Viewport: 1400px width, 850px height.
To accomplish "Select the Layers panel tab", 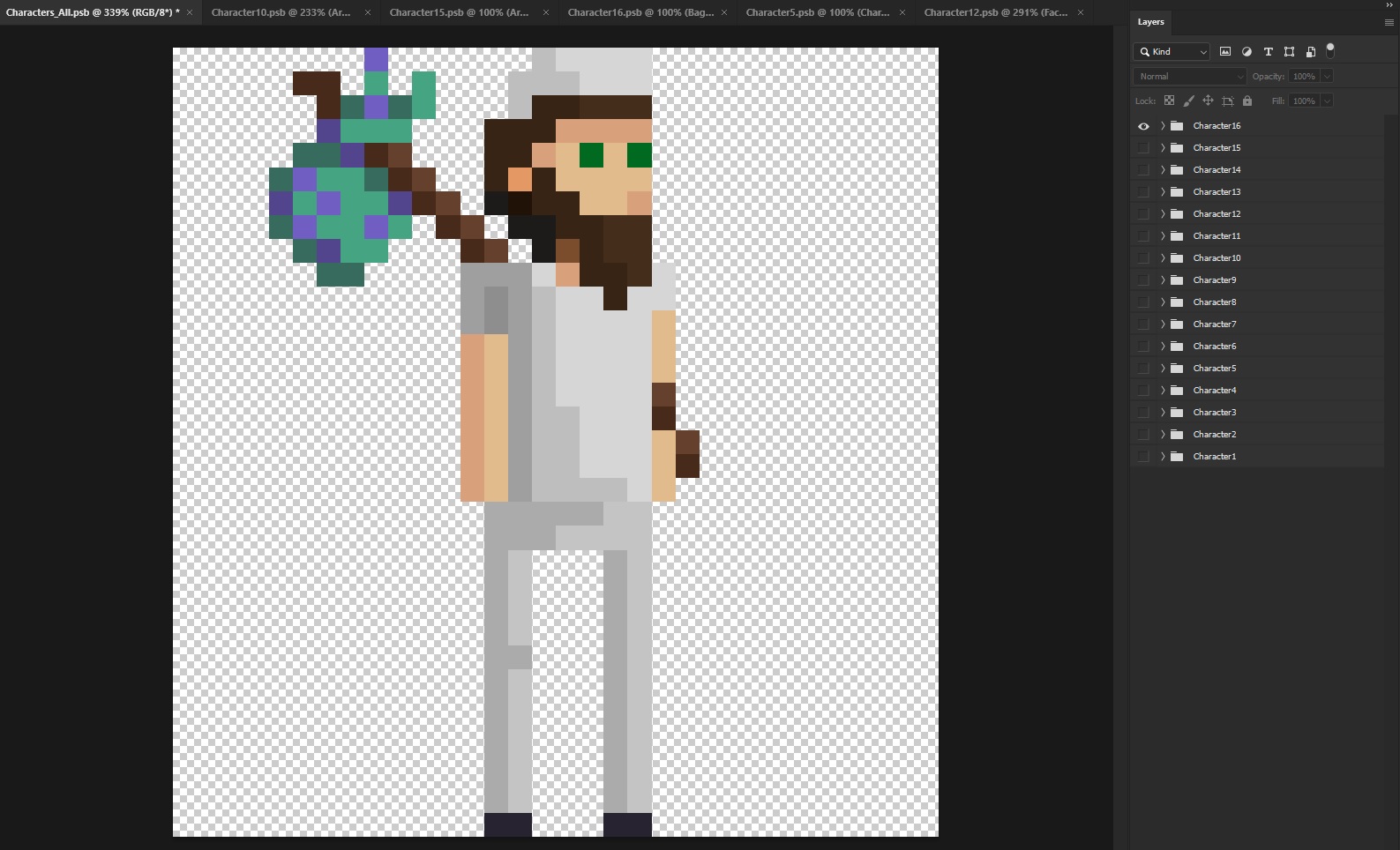I will click(1150, 22).
